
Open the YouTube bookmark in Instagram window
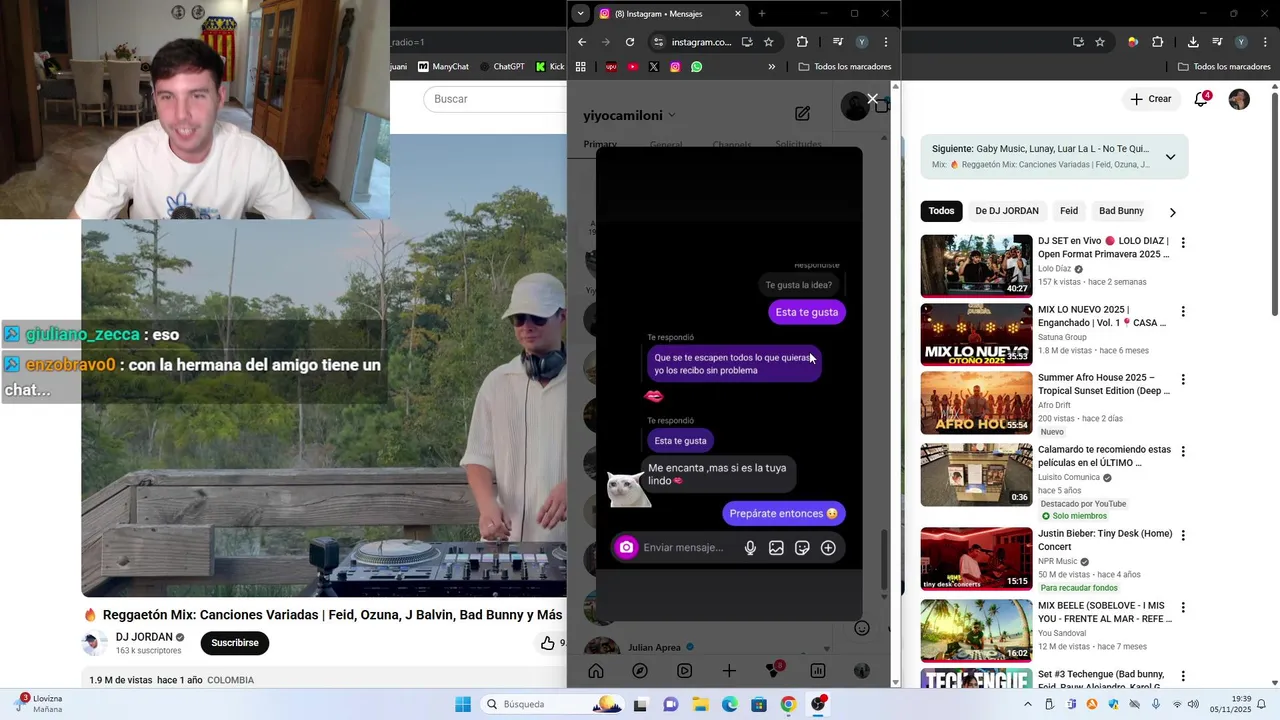pos(632,67)
